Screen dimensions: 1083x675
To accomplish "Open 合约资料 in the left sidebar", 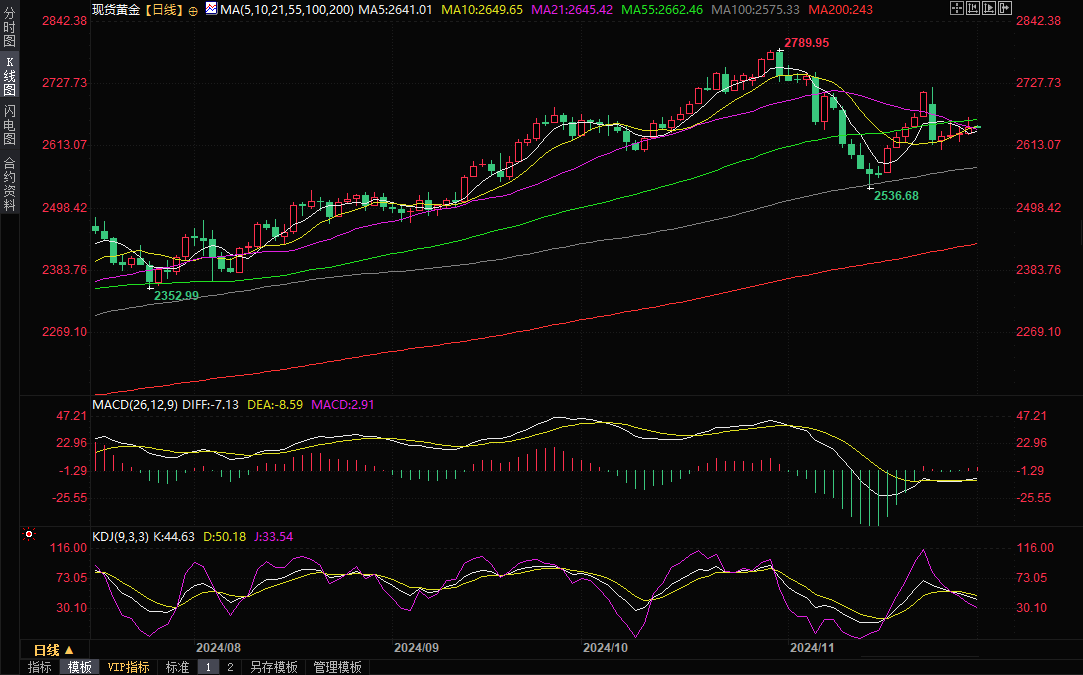I will coord(9,184).
